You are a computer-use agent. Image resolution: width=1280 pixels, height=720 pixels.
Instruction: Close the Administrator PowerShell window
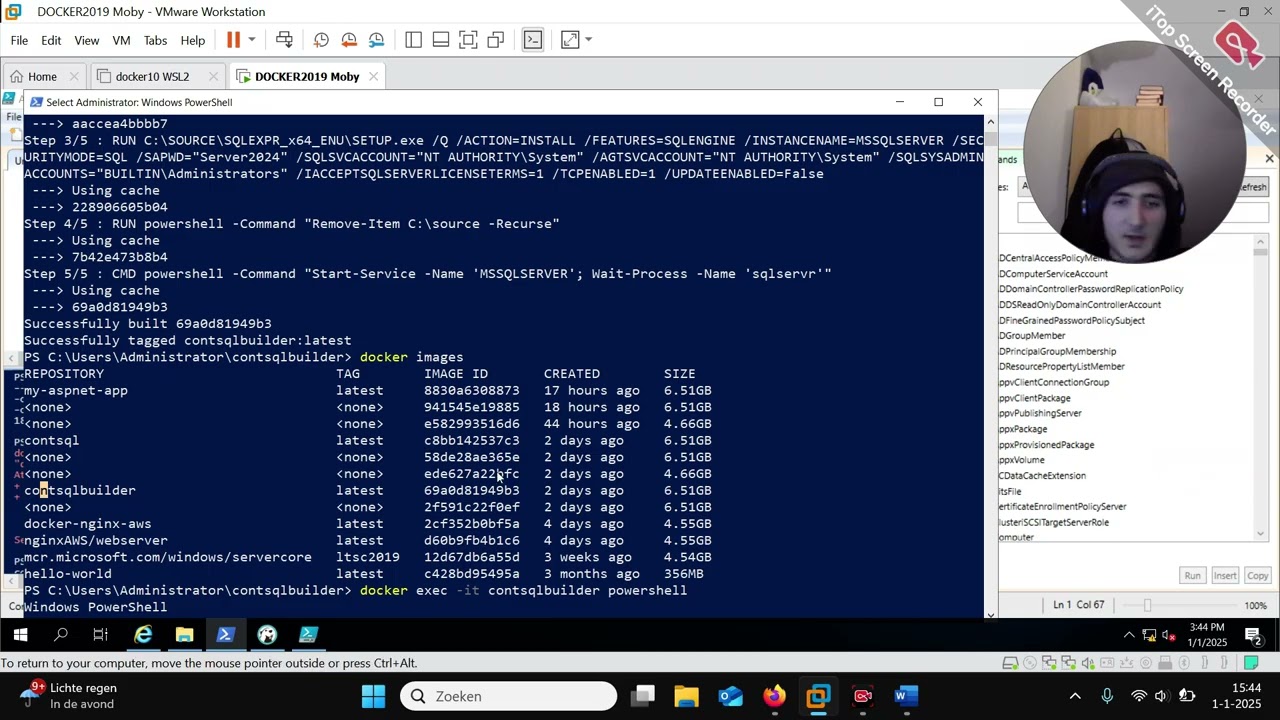click(978, 102)
